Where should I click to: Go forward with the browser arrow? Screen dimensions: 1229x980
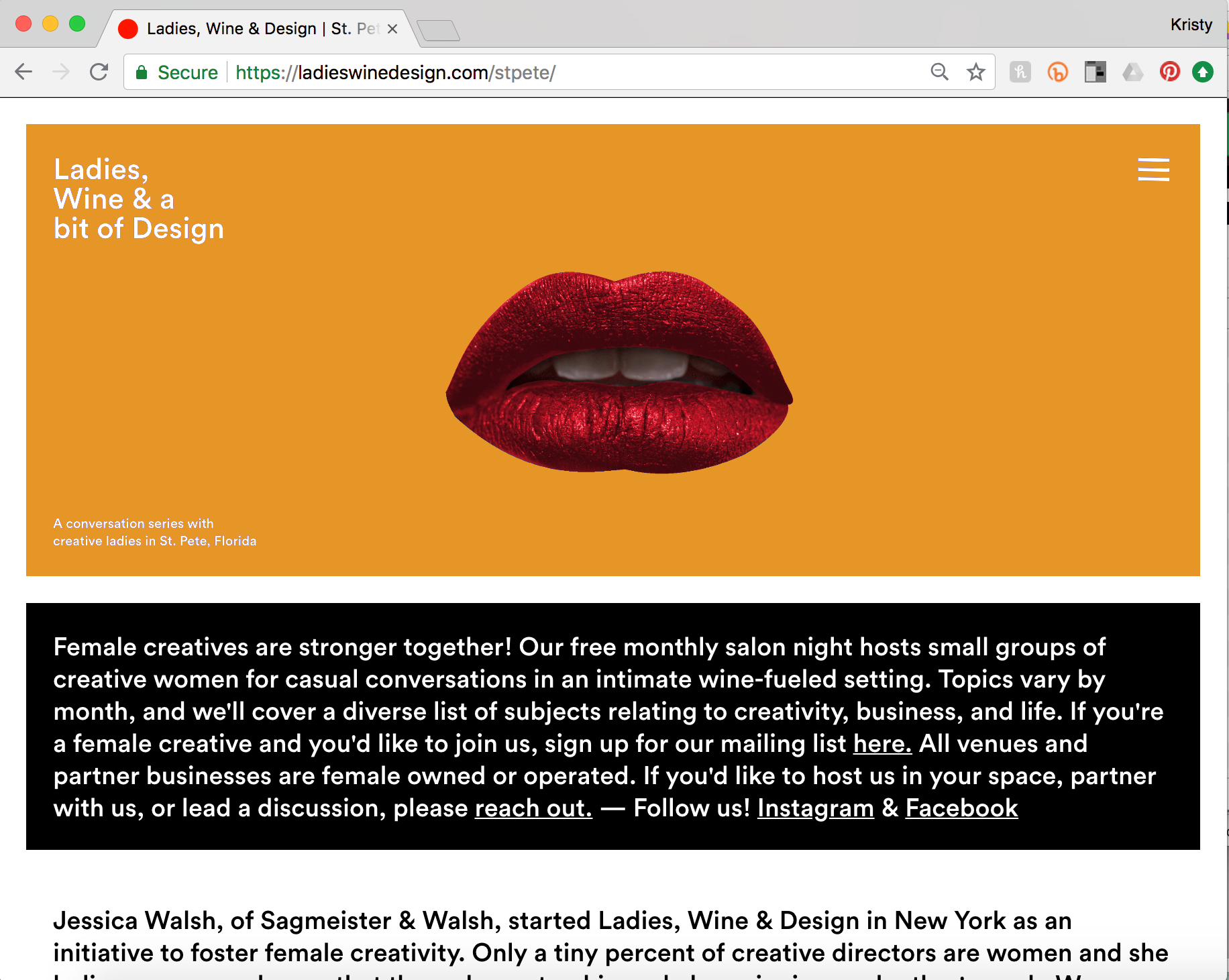61,72
